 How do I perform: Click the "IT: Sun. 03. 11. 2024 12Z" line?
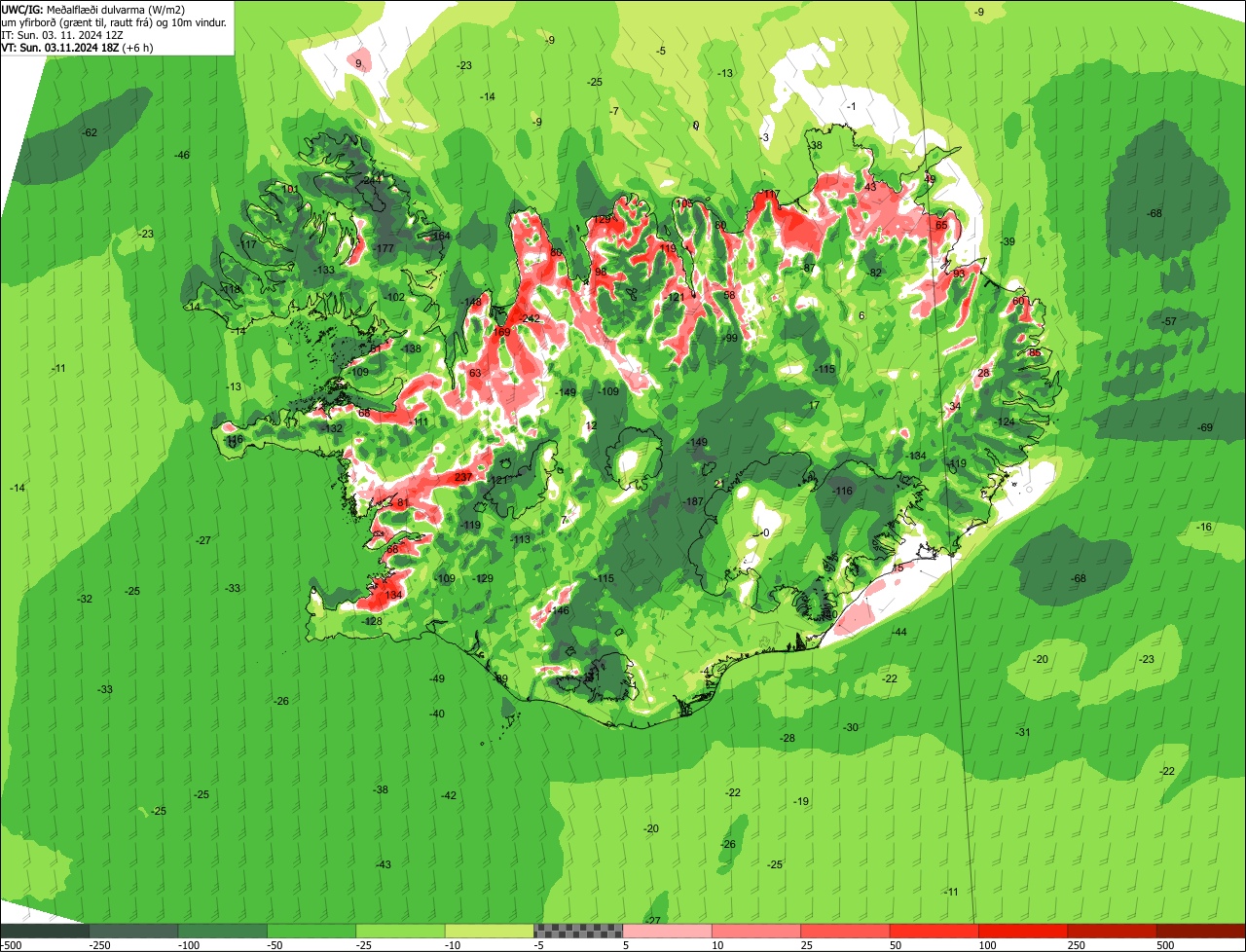tap(62, 35)
